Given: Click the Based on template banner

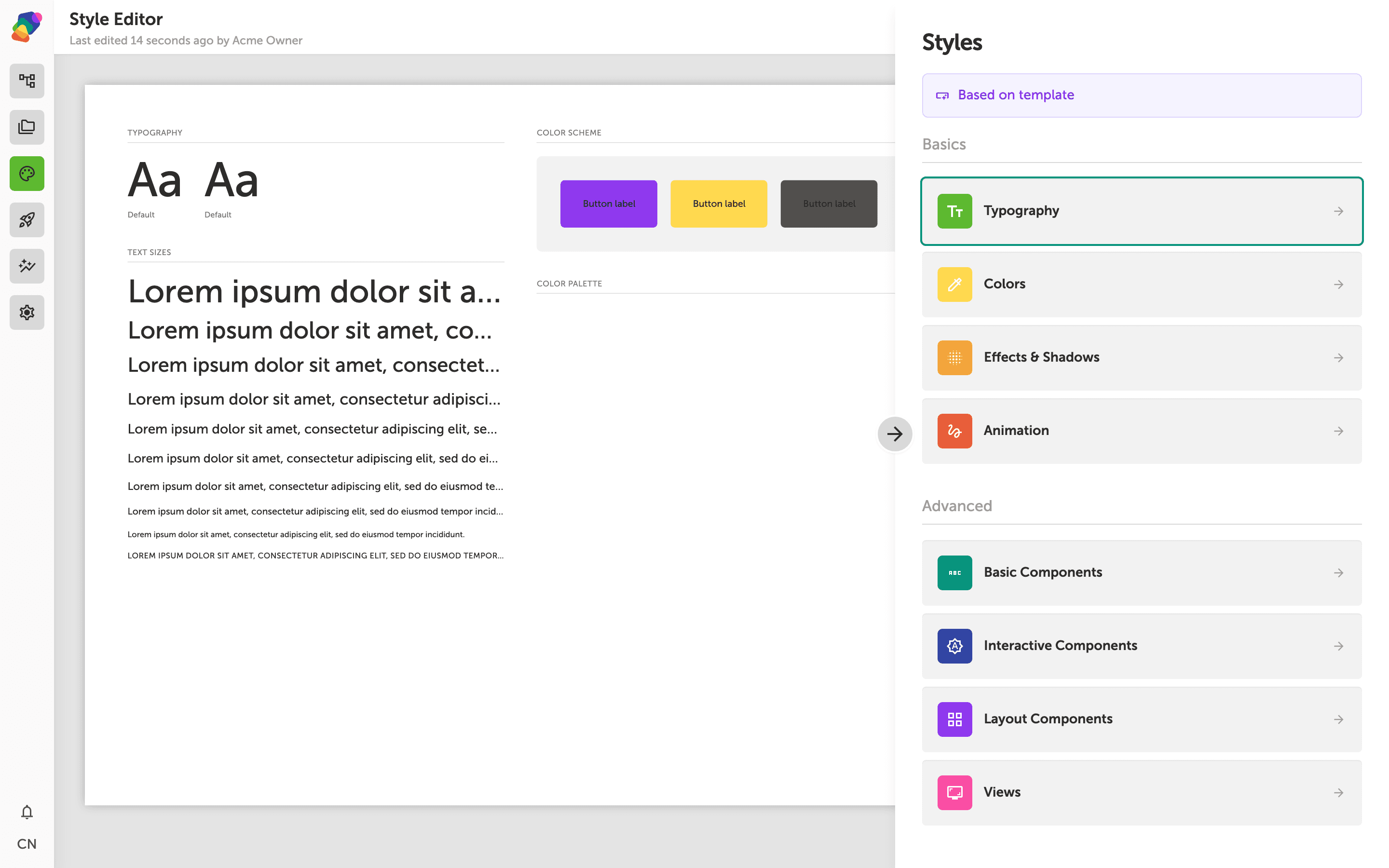Looking at the screenshot, I should point(1141,95).
